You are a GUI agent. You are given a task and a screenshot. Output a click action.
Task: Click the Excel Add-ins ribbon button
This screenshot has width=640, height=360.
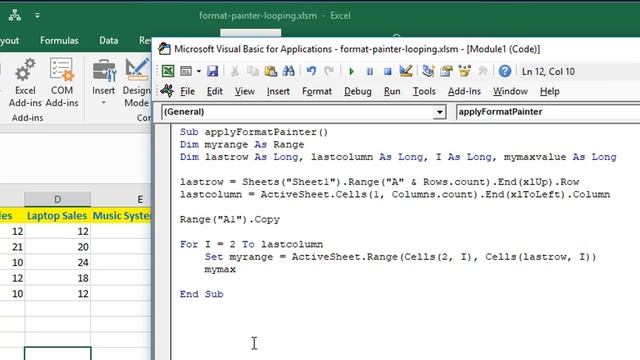25,83
